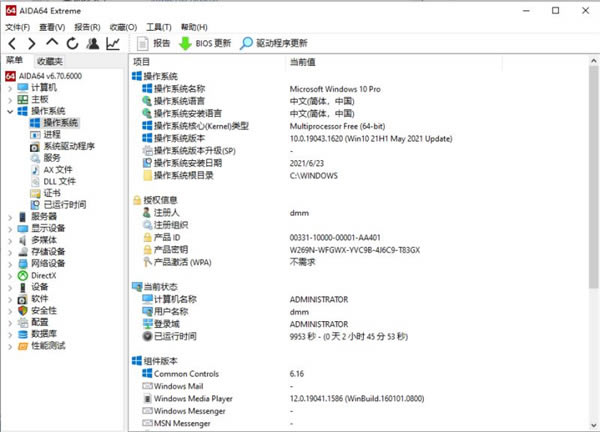
Task: Expand the 主板 tree node
Action: tap(9, 99)
